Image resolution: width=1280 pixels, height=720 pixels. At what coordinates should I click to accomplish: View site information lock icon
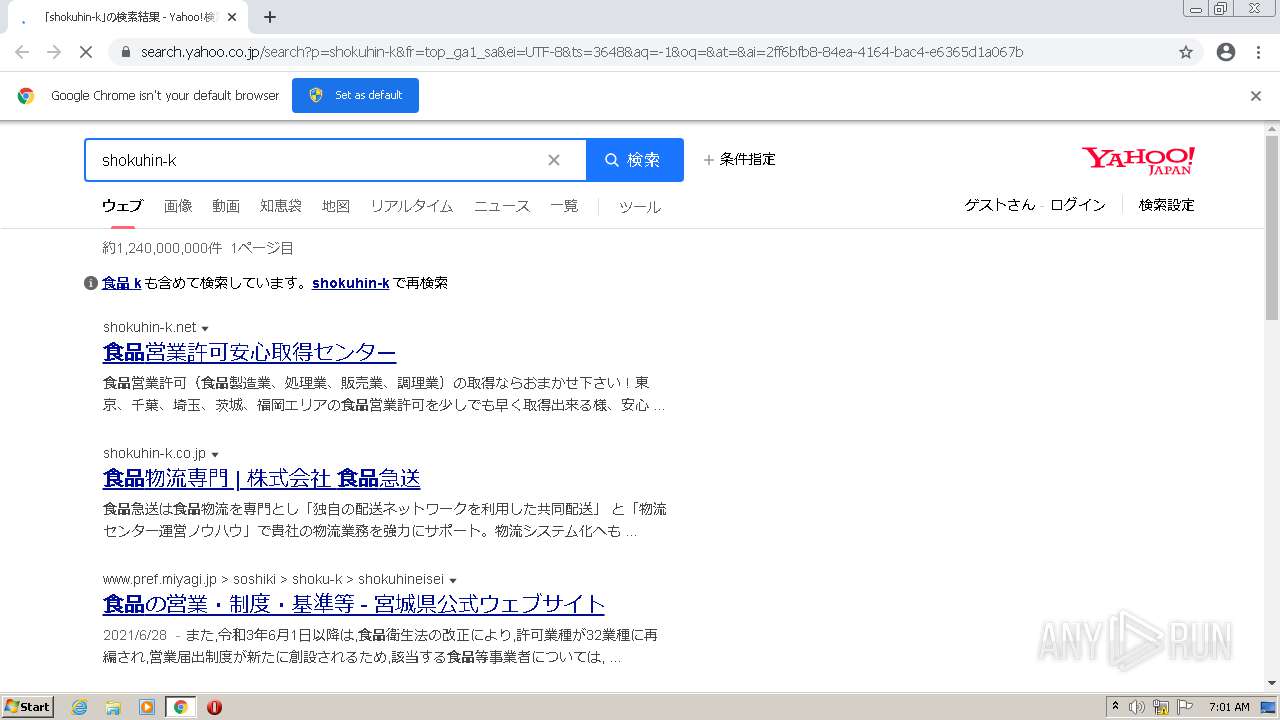(125, 52)
